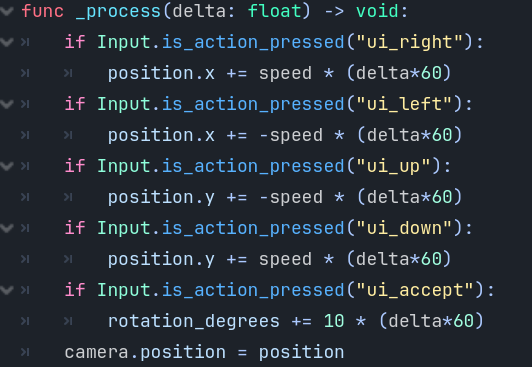Viewport: 532px width, 367px height.
Task: Click position.y in the ui_up block
Action: [x=161, y=198]
